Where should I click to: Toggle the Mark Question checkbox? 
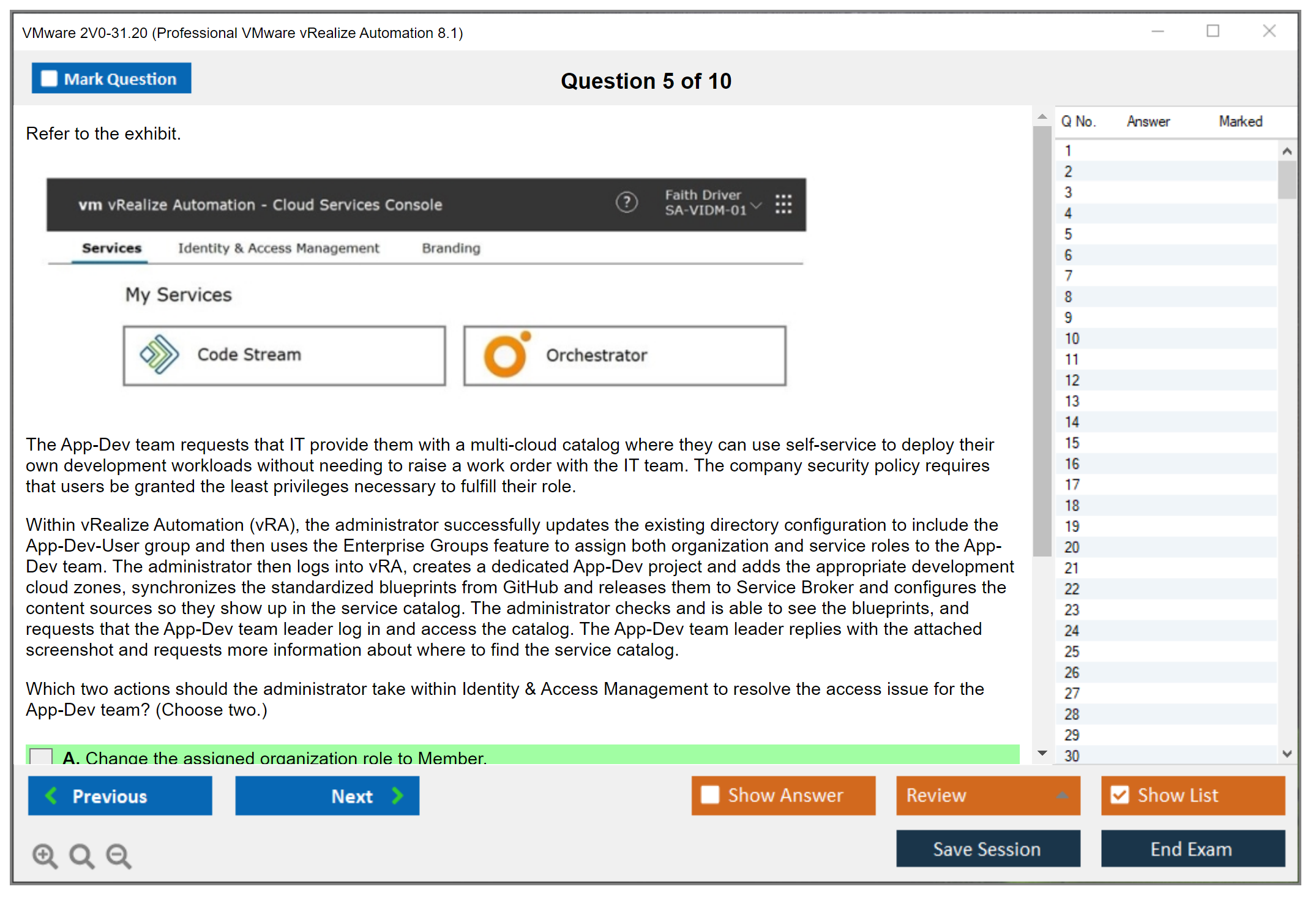(x=49, y=79)
